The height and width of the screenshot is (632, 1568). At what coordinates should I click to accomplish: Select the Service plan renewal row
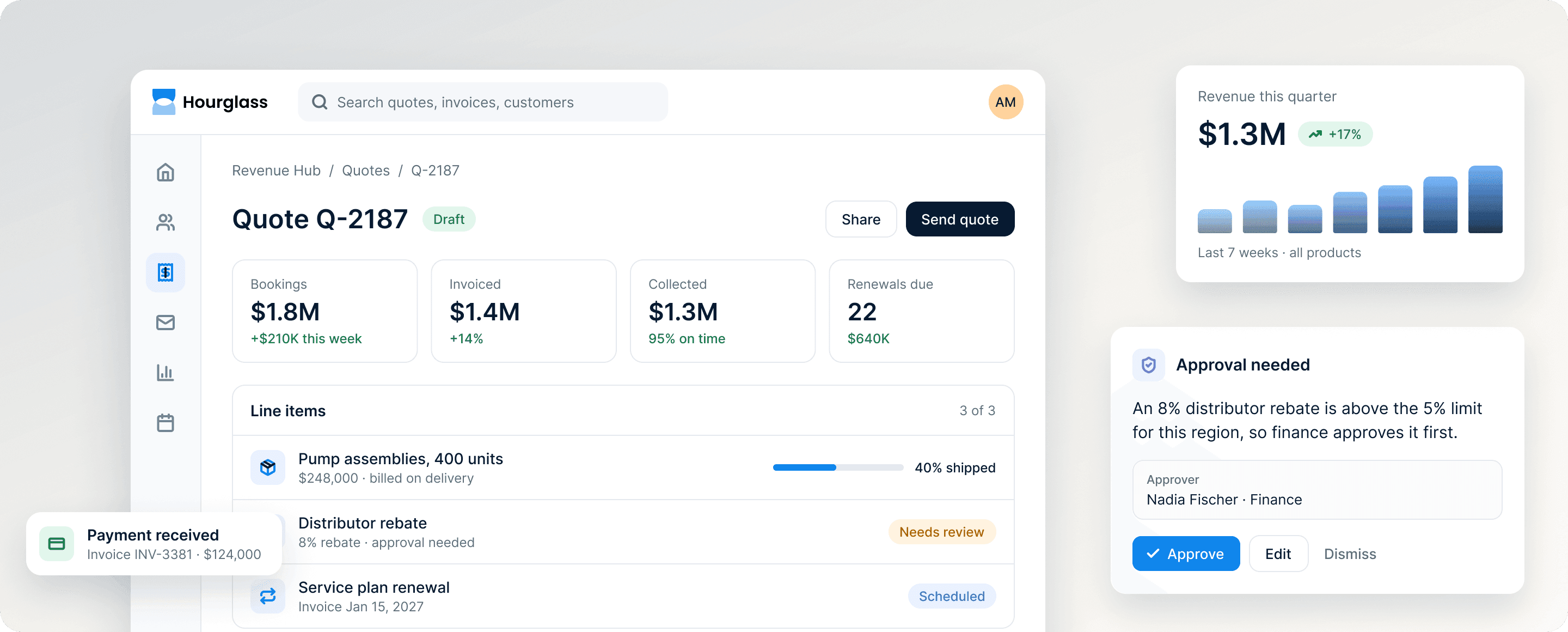click(623, 596)
